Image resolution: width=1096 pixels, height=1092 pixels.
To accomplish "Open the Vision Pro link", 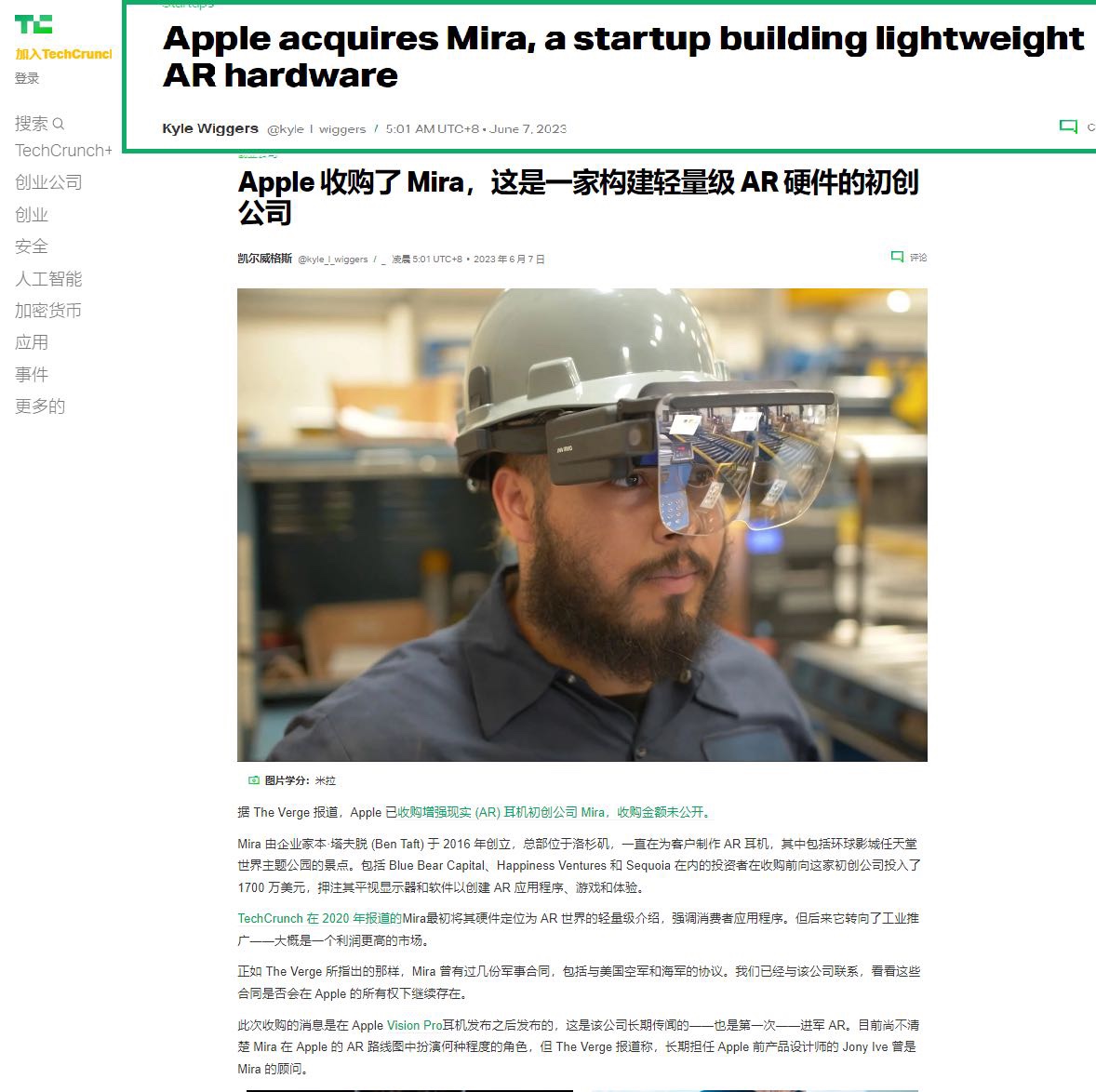I will click(415, 1025).
